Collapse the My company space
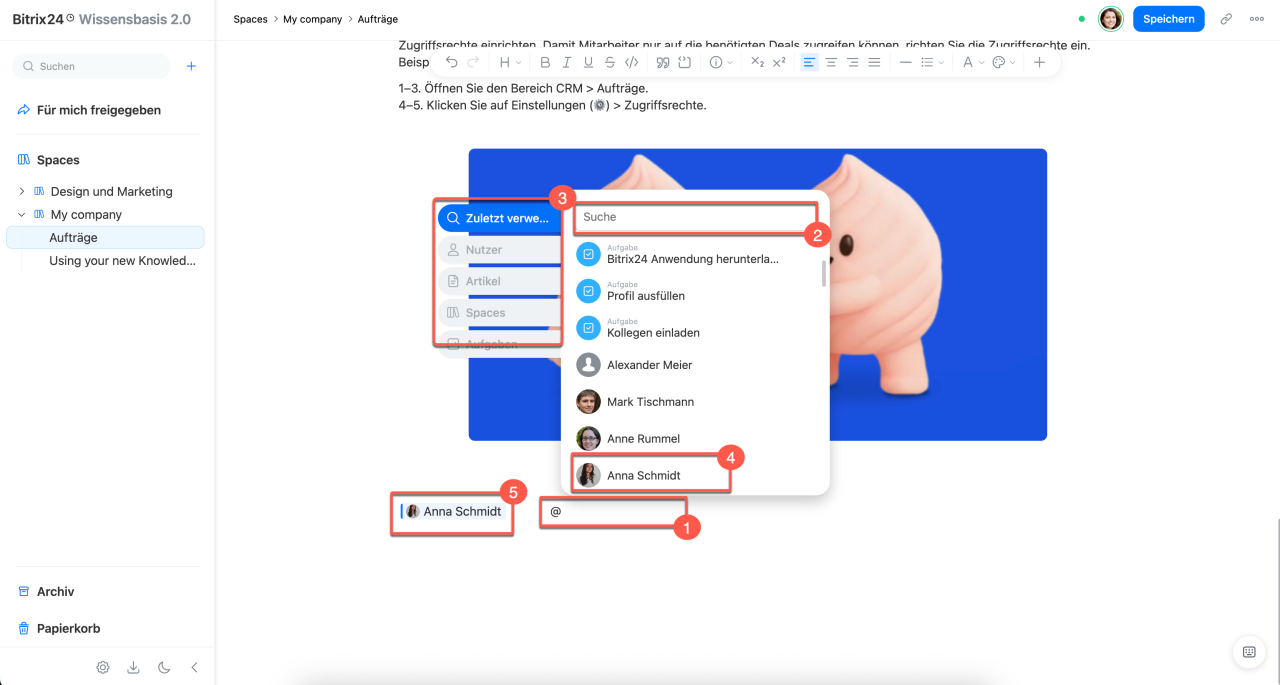This screenshot has height=685, width=1280. tap(22, 214)
